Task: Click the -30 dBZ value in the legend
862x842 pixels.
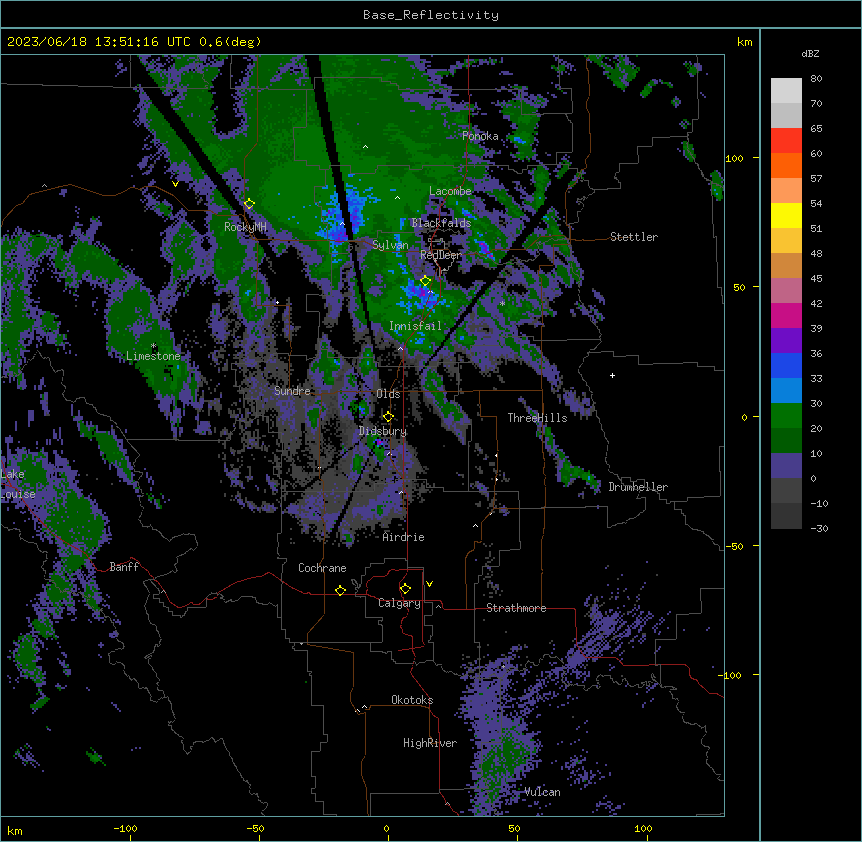Action: pos(819,528)
